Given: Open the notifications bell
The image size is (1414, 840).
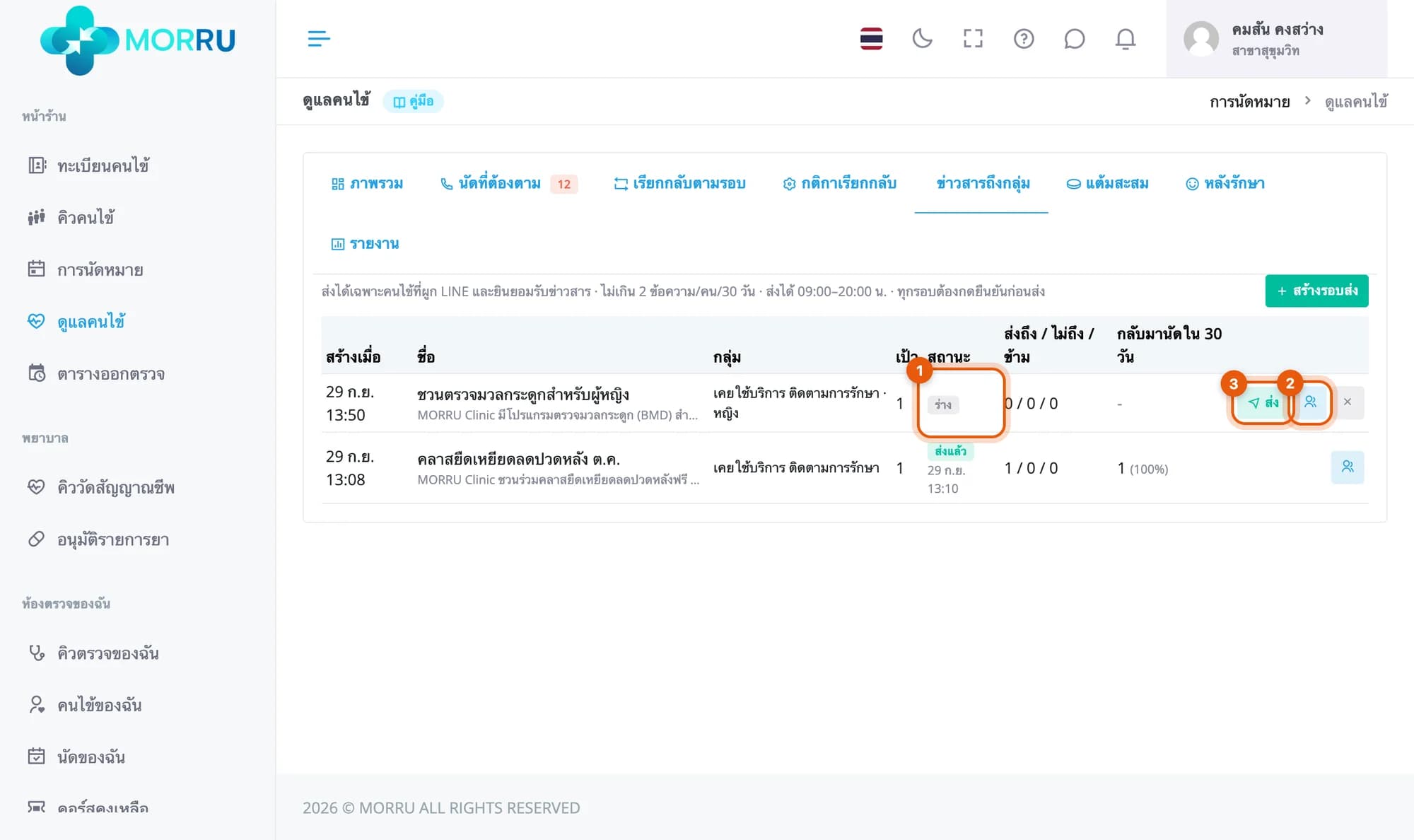Looking at the screenshot, I should [x=1126, y=39].
